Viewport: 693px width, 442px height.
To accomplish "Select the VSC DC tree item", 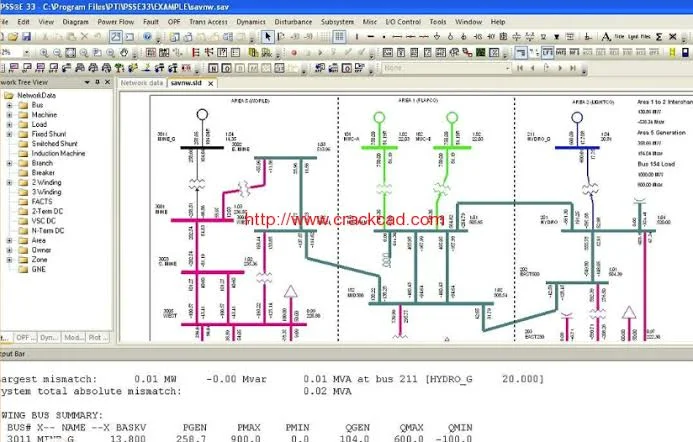I will pos(44,221).
